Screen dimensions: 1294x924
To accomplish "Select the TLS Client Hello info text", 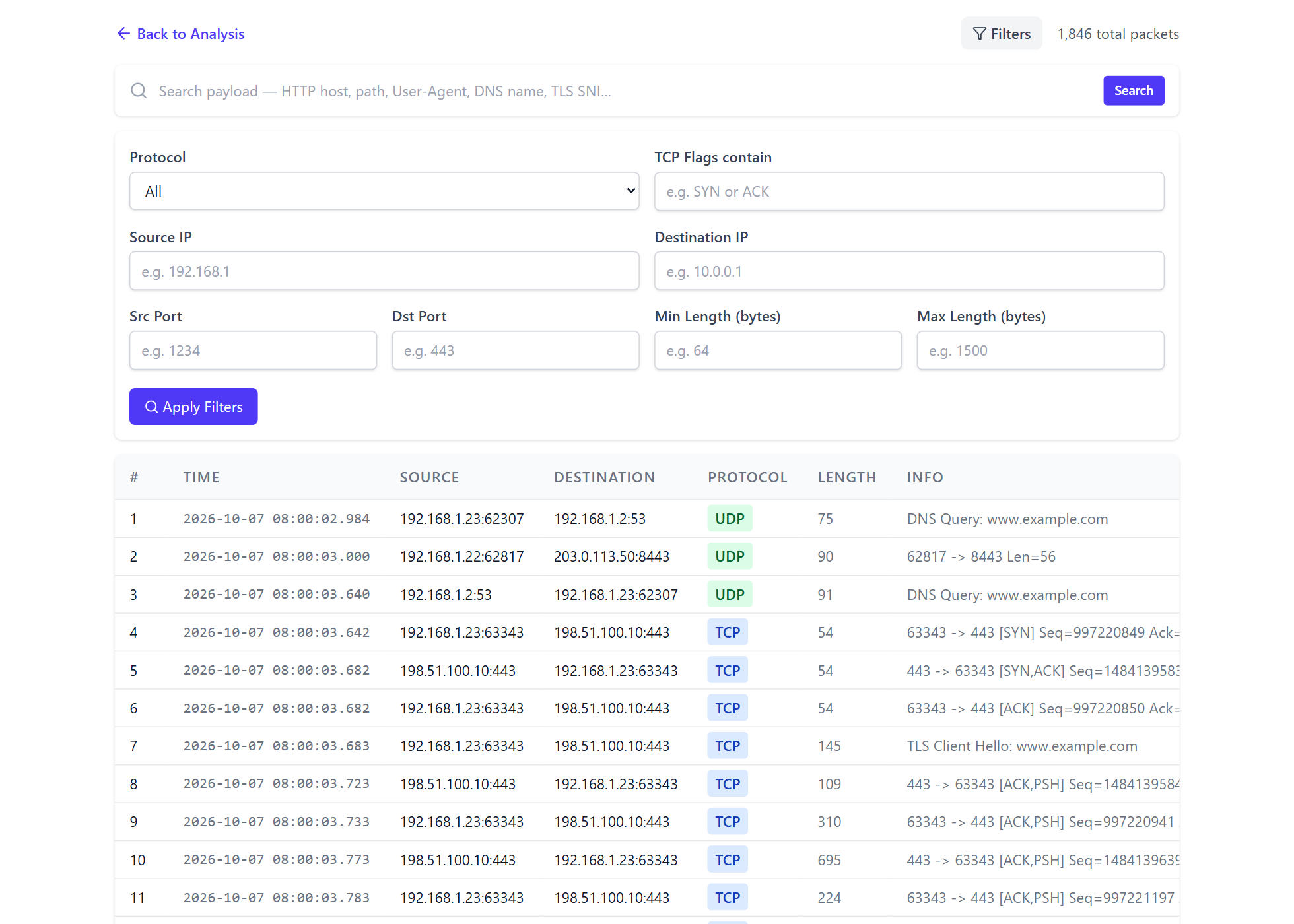I will tap(1022, 746).
